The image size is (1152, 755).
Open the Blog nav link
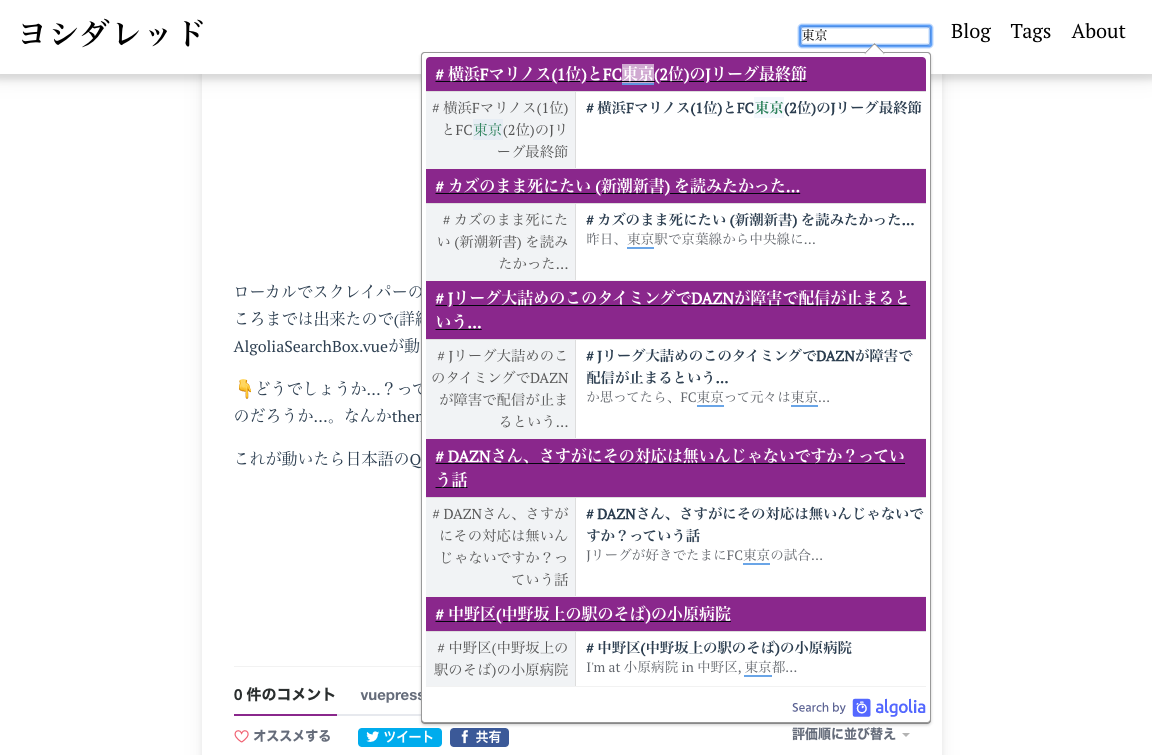(971, 32)
